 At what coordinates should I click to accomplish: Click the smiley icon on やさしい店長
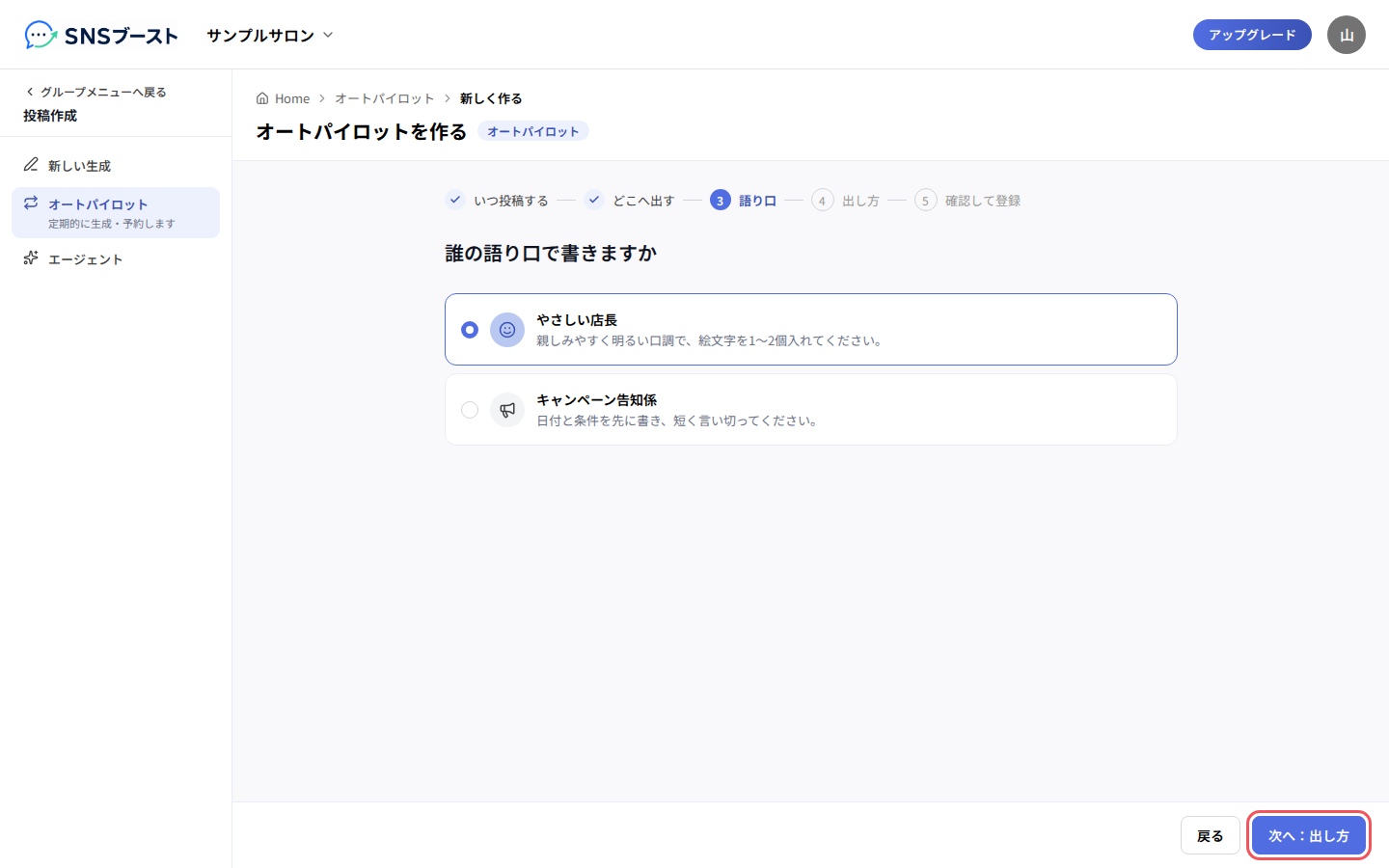coord(507,330)
